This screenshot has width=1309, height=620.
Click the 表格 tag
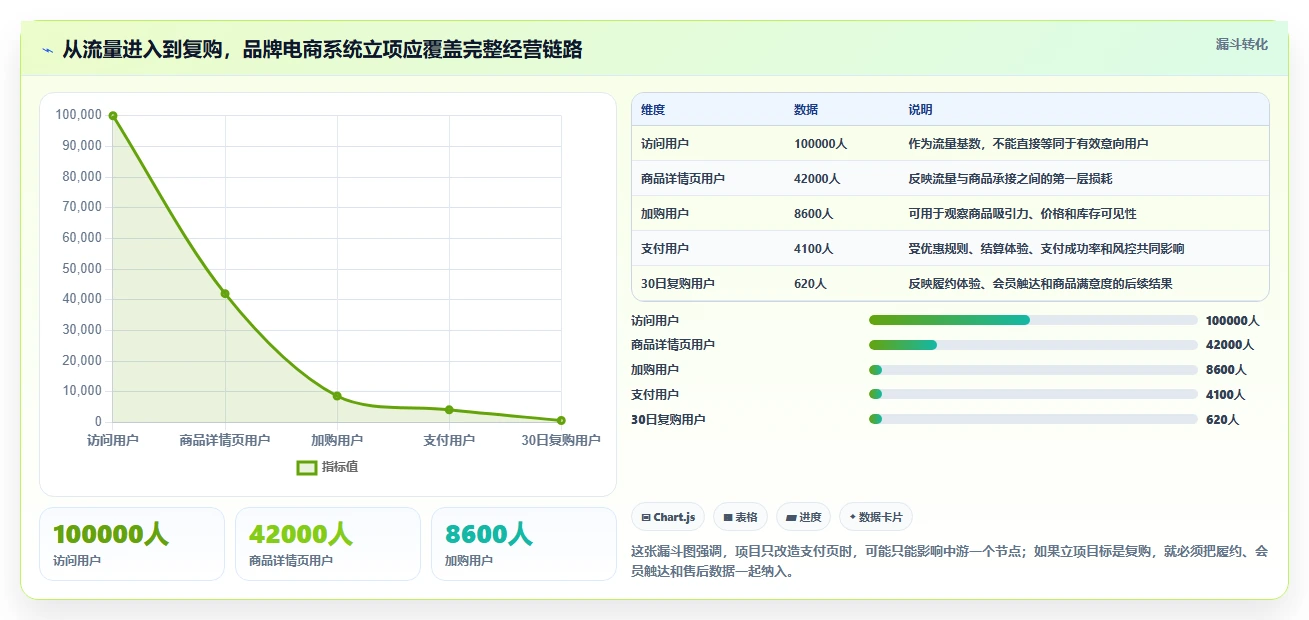click(x=740, y=517)
